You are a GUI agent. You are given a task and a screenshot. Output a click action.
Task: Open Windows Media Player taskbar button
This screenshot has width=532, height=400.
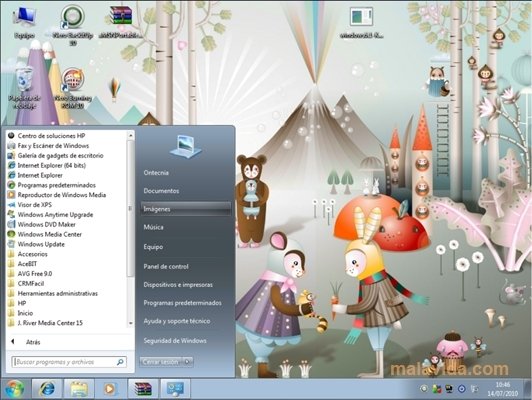pos(110,389)
